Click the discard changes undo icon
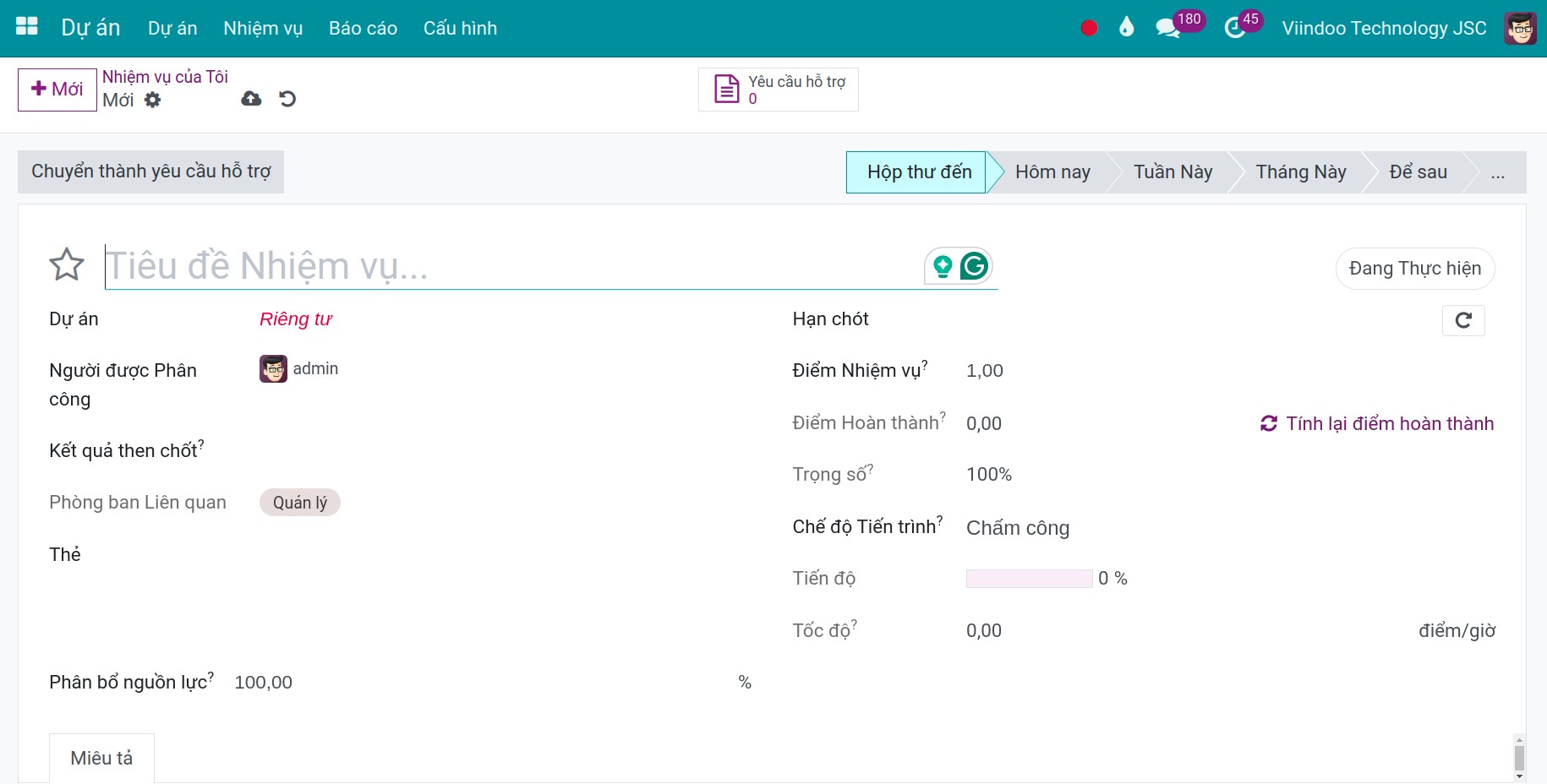Viewport: 1547px width, 784px height. (287, 99)
